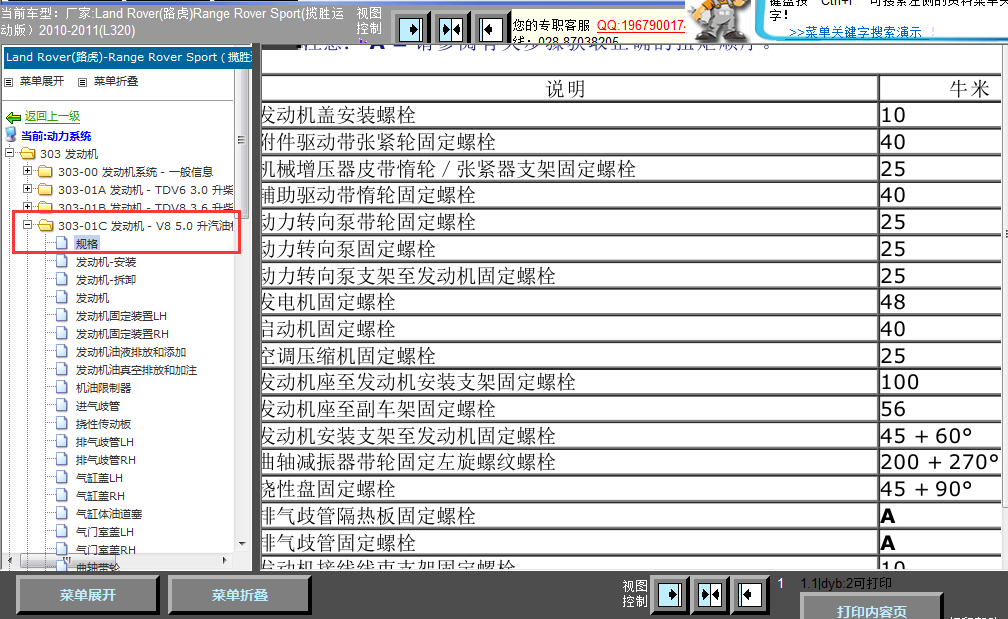Open the 发动机油真空排放和加注 tree item

(x=136, y=370)
